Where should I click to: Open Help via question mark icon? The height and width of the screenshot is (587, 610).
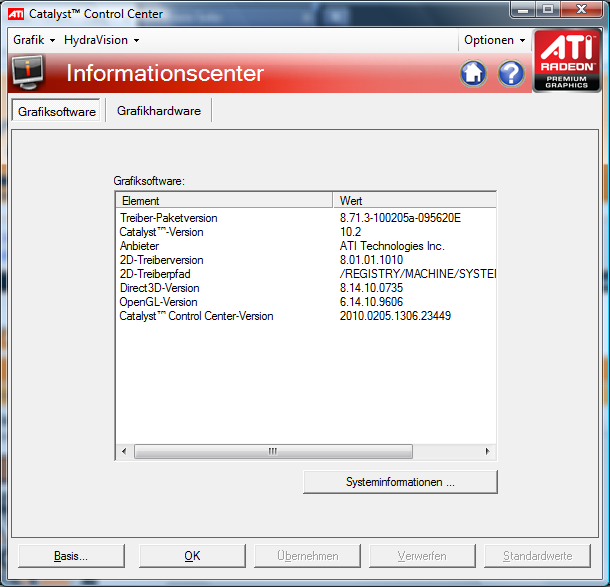click(511, 73)
